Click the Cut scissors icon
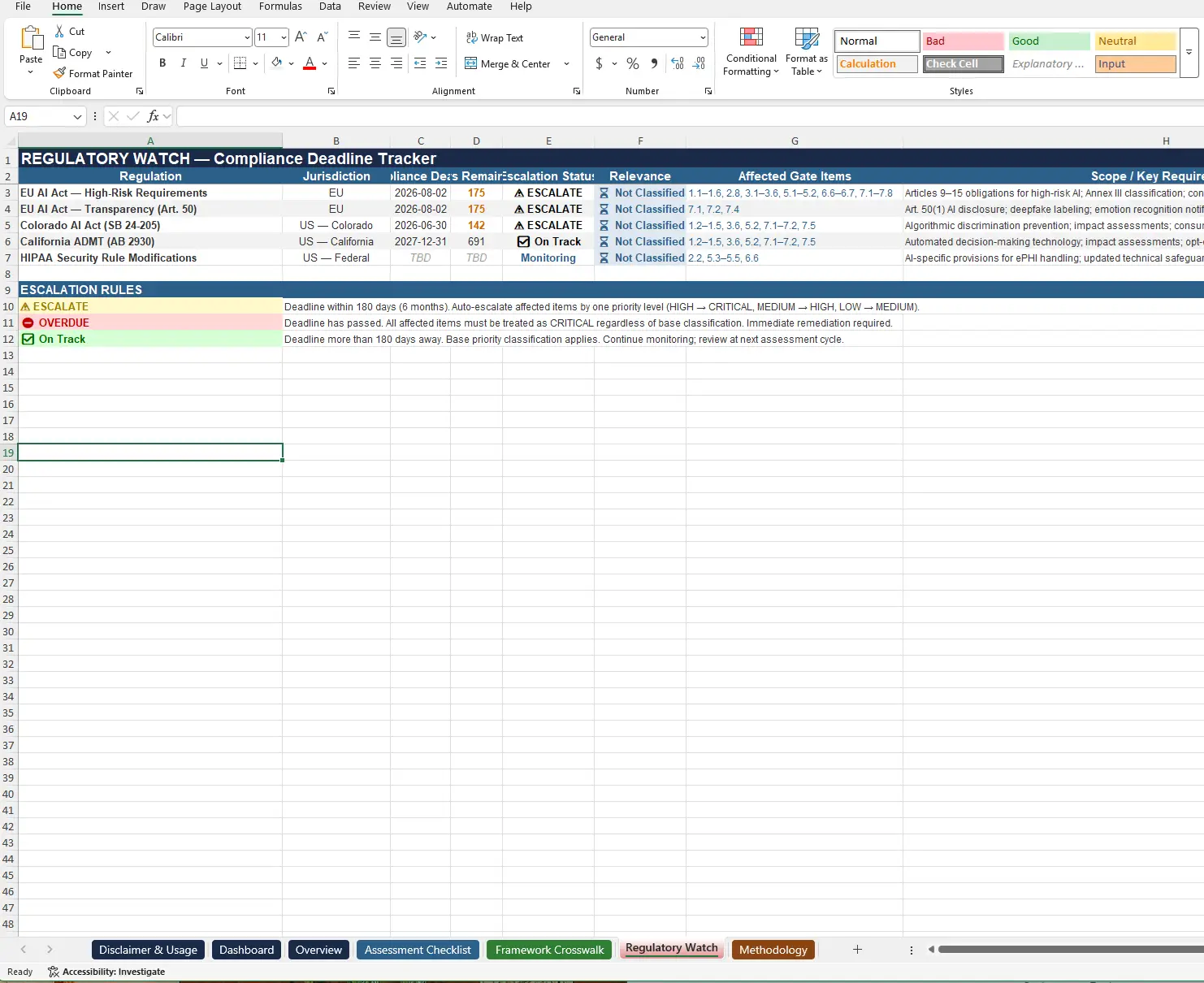Image resolution: width=1204 pixels, height=983 pixels. pos(59,31)
